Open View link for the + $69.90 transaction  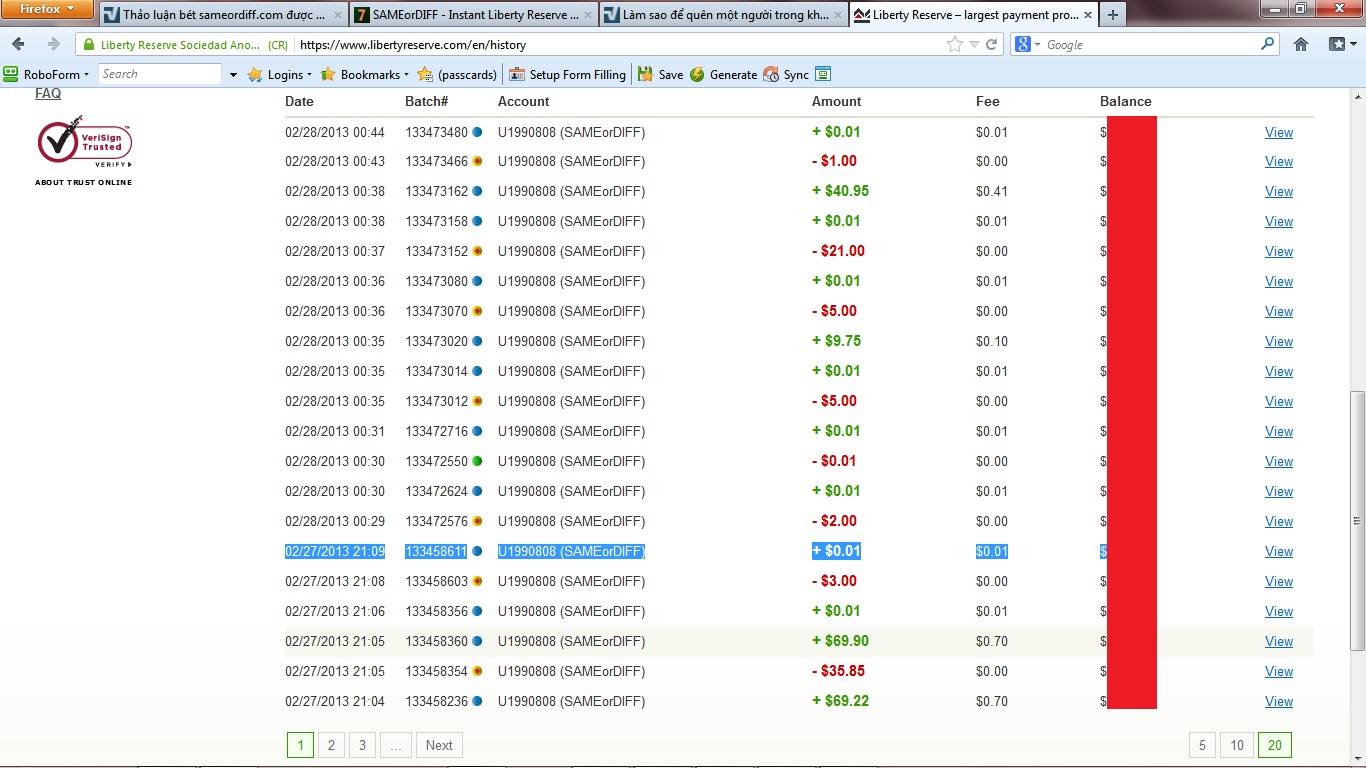[1279, 641]
